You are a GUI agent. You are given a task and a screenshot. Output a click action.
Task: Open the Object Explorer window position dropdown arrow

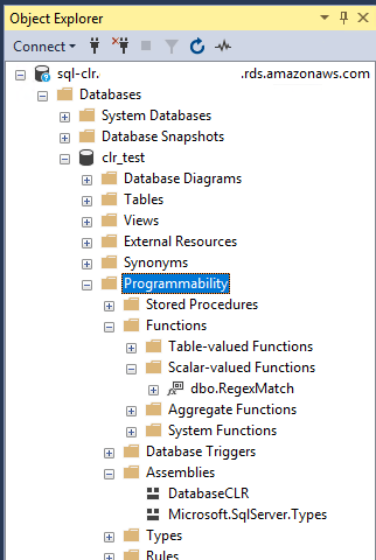(324, 17)
